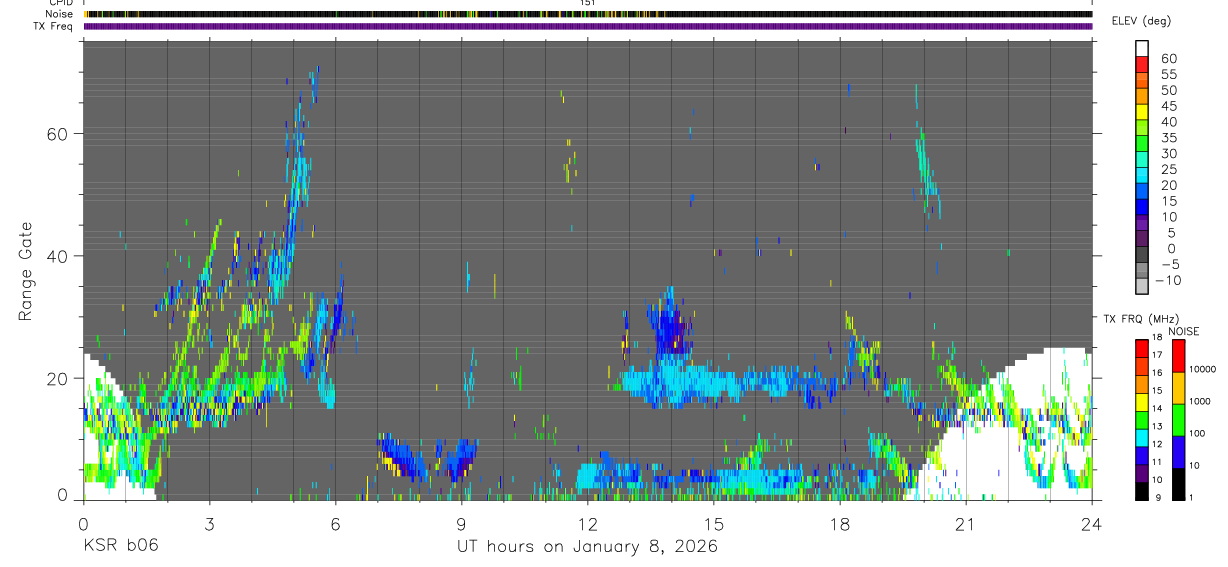
Task: Click the orange 1000–10000 NOISE colorbar swatch
Action: pyautogui.click(x=1177, y=387)
